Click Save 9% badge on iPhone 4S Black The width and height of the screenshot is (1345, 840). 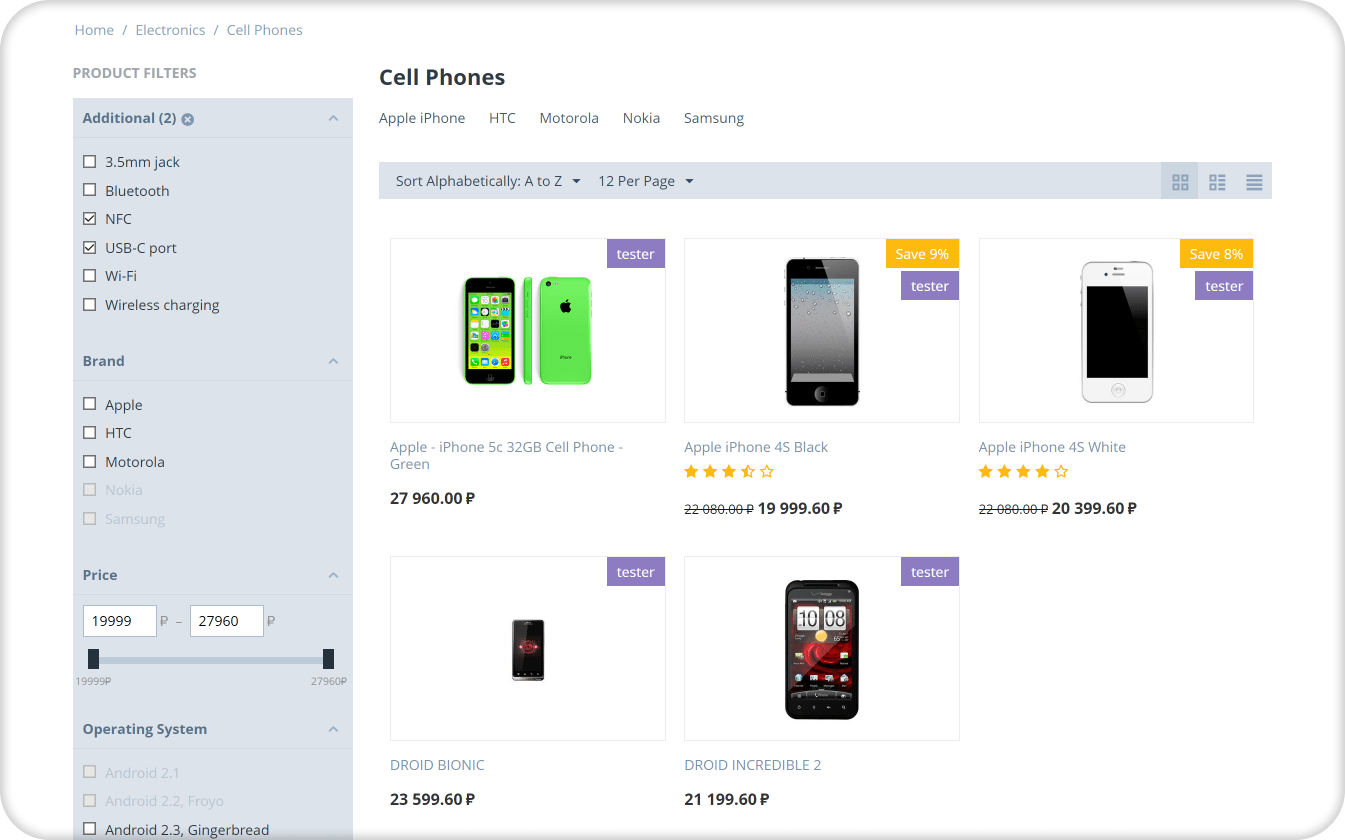[x=922, y=254]
